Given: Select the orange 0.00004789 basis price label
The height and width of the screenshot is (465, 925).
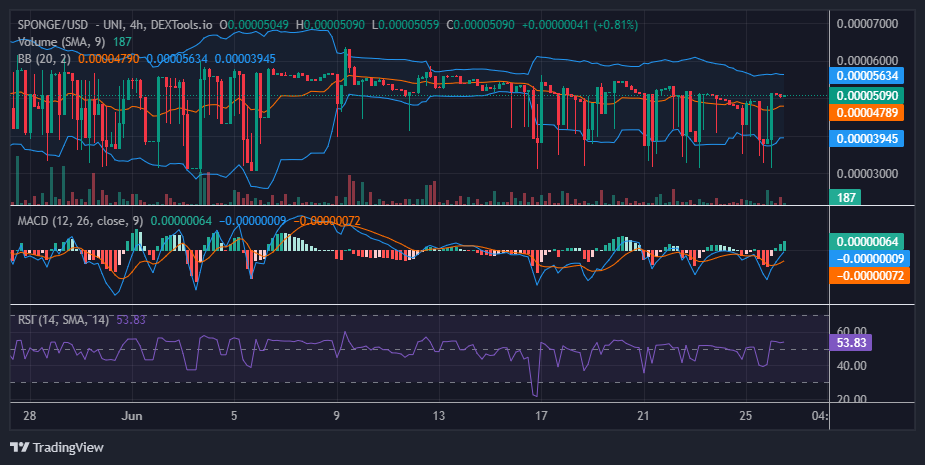Looking at the screenshot, I should click(x=867, y=113).
